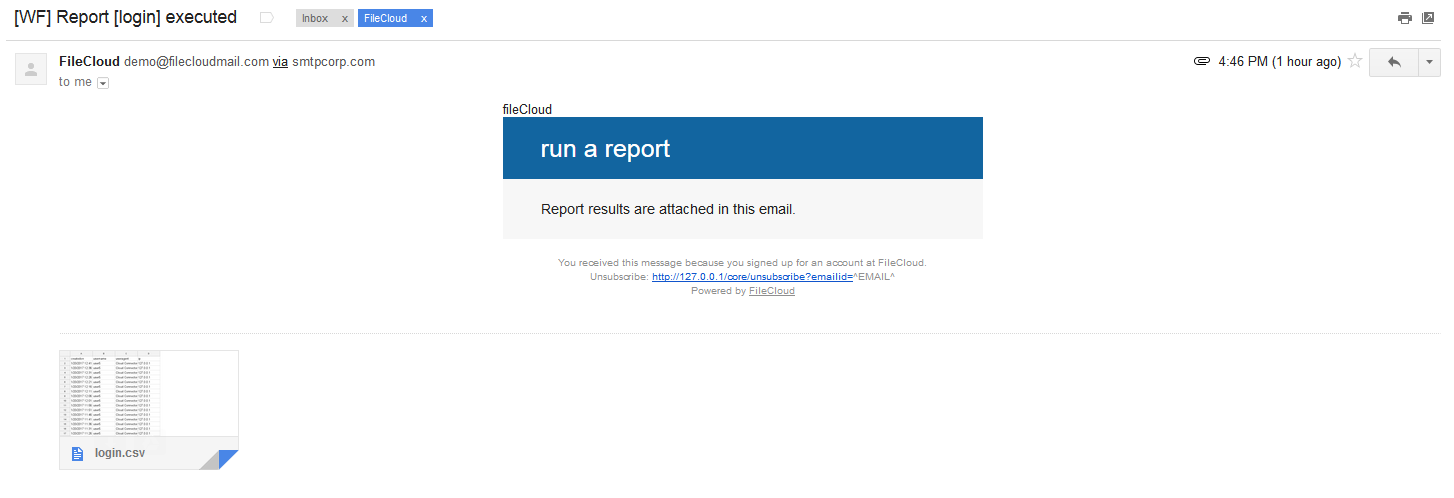This screenshot has height=498, width=1454.
Task: Click the paperclip attachment icon
Action: tap(1203, 62)
